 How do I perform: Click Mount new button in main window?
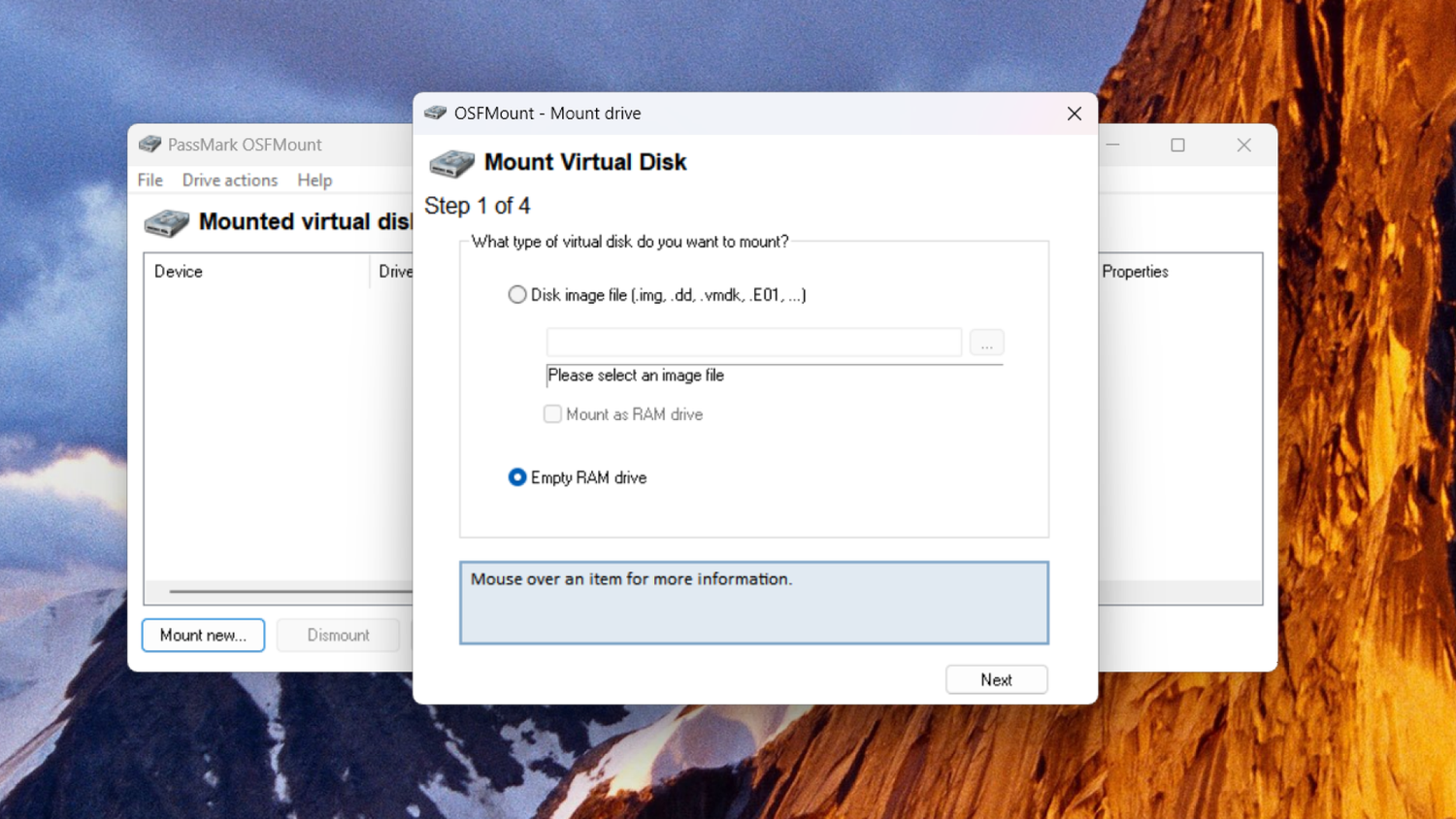(x=203, y=635)
